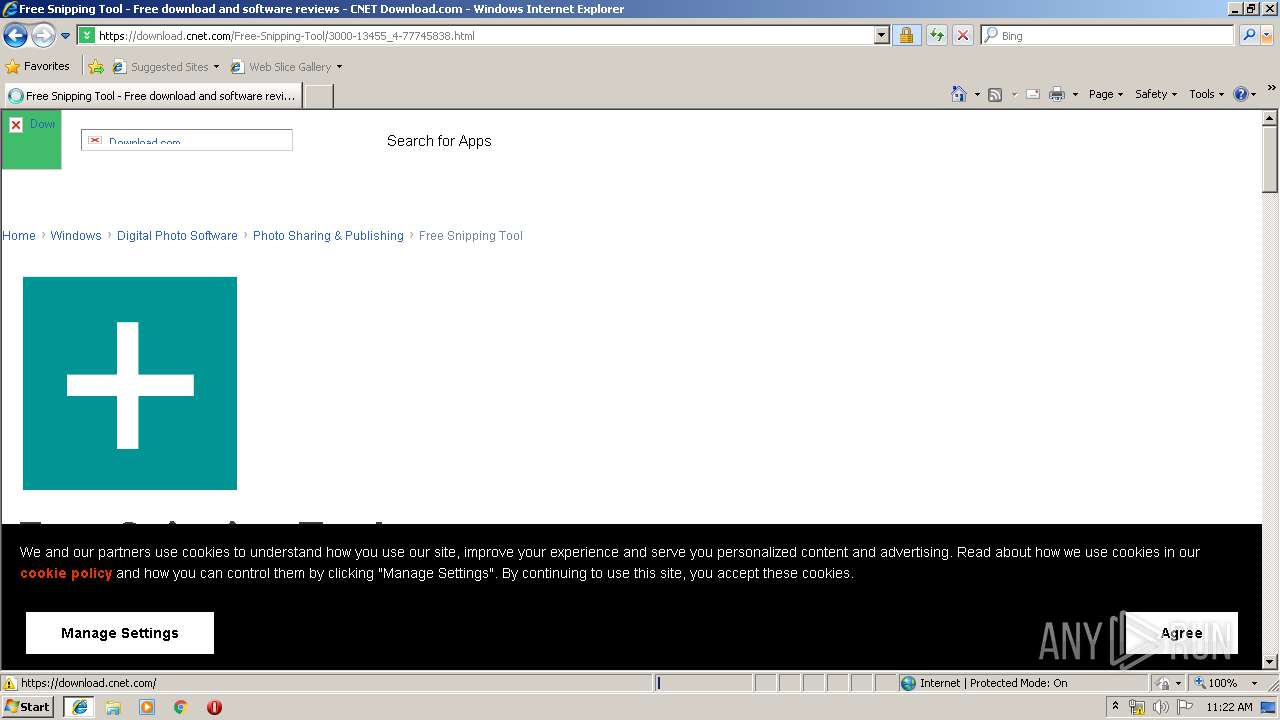Open the Favorites star button
The image size is (1280, 720).
38,67
